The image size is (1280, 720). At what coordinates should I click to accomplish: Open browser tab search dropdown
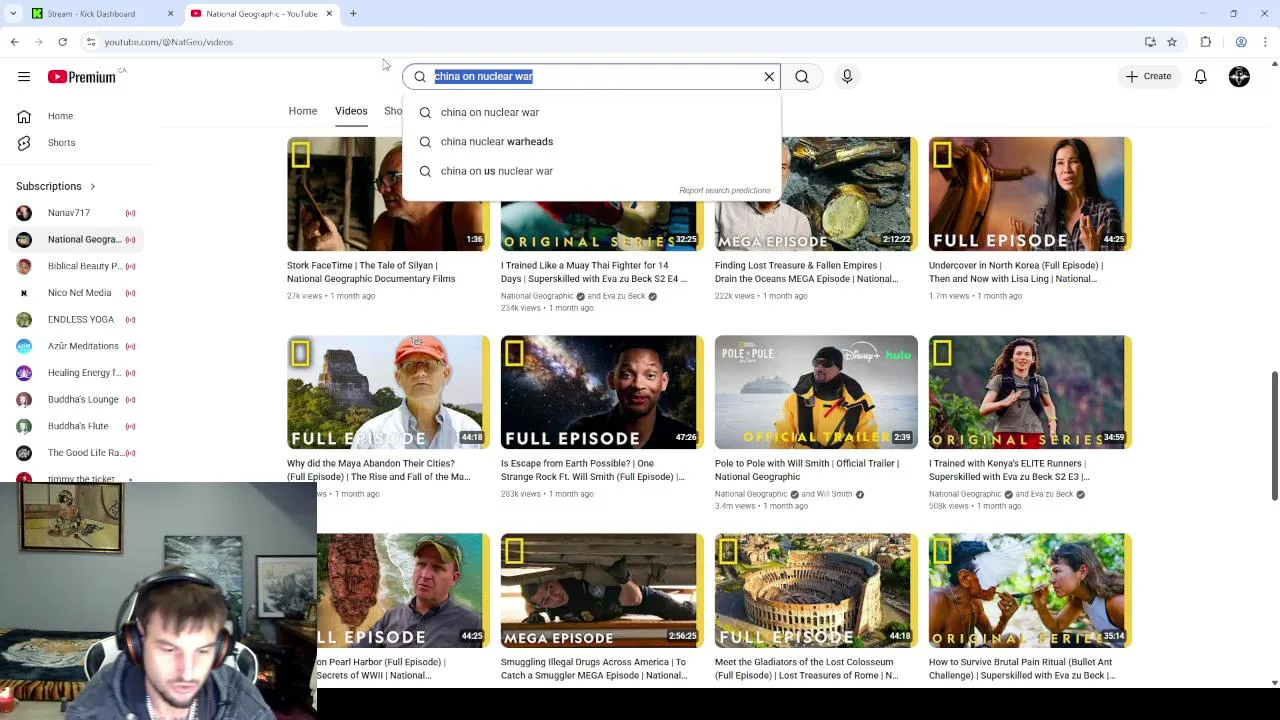pos(13,14)
